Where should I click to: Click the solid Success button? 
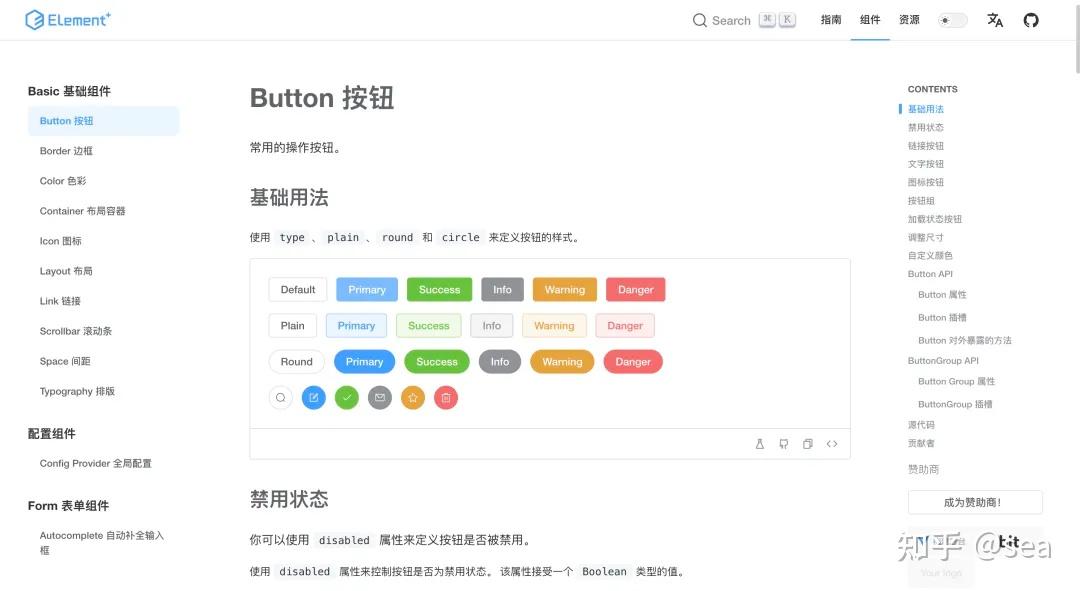point(439,290)
